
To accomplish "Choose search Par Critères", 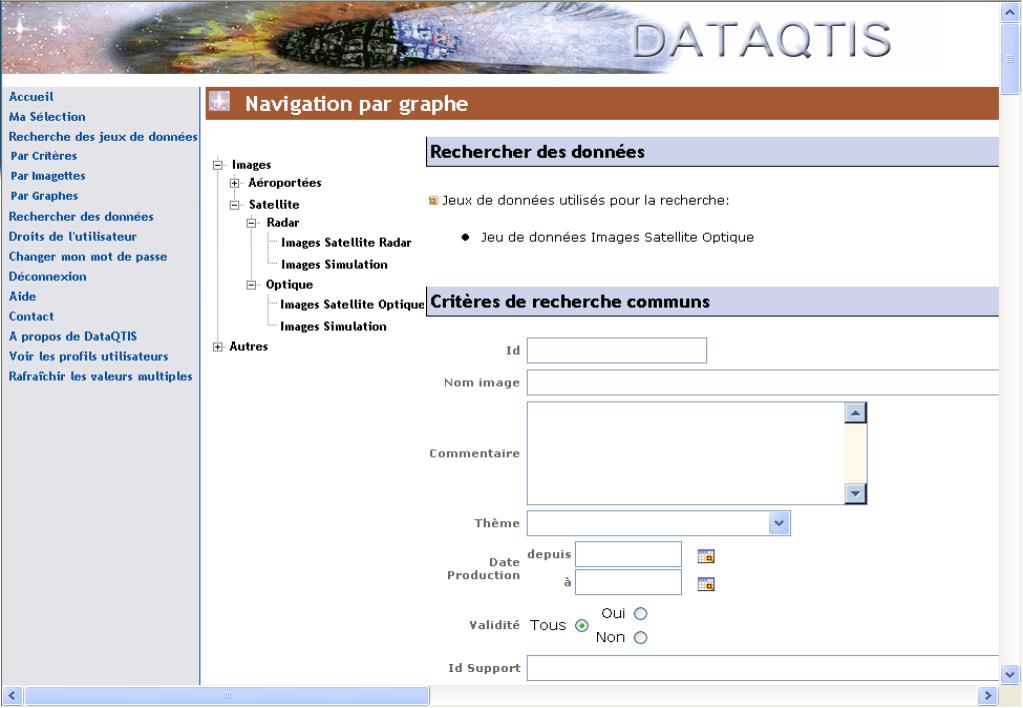I will (x=44, y=156).
